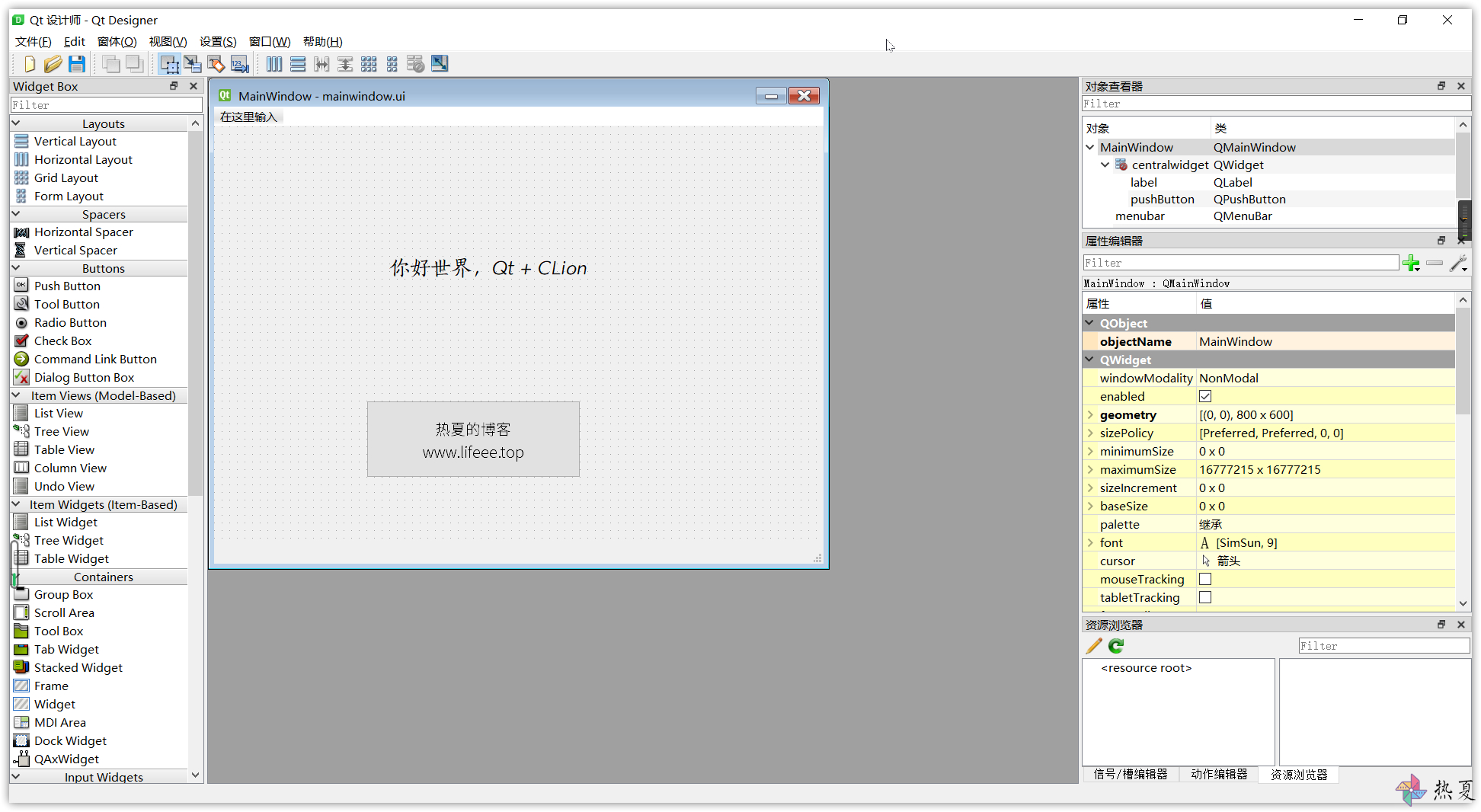Image resolution: width=1481 pixels, height=812 pixels.
Task: Apply horizontal layout from the toolbar
Action: pos(274,64)
